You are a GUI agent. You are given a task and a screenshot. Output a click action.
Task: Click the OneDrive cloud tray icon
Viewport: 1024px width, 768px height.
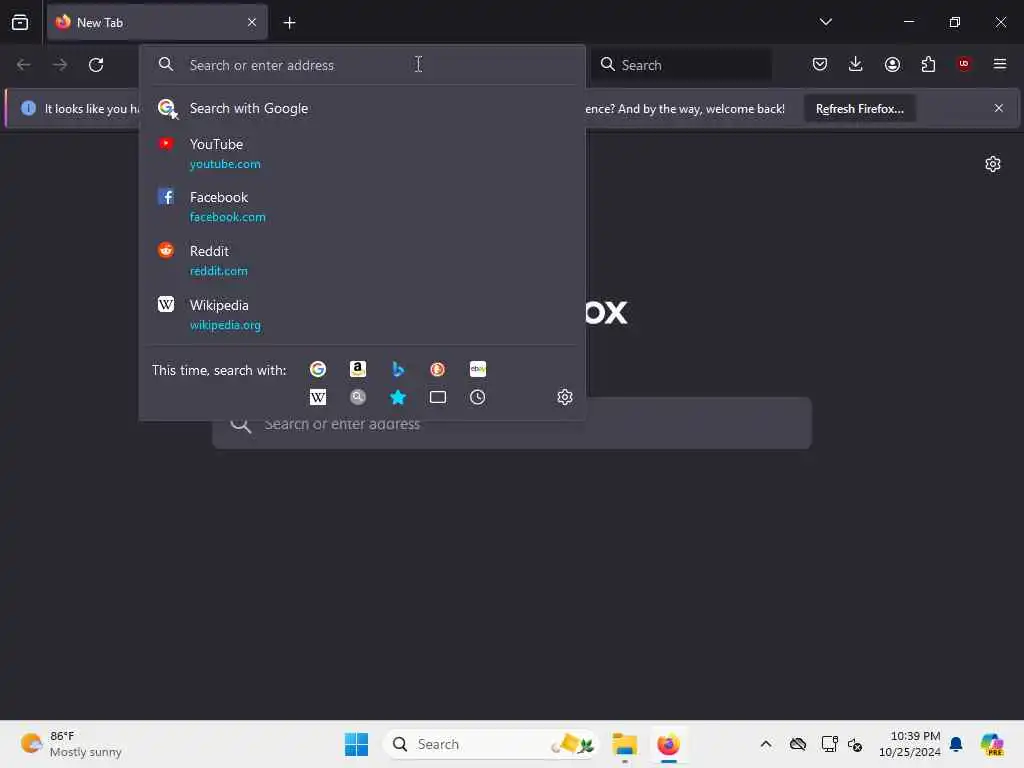click(x=797, y=744)
